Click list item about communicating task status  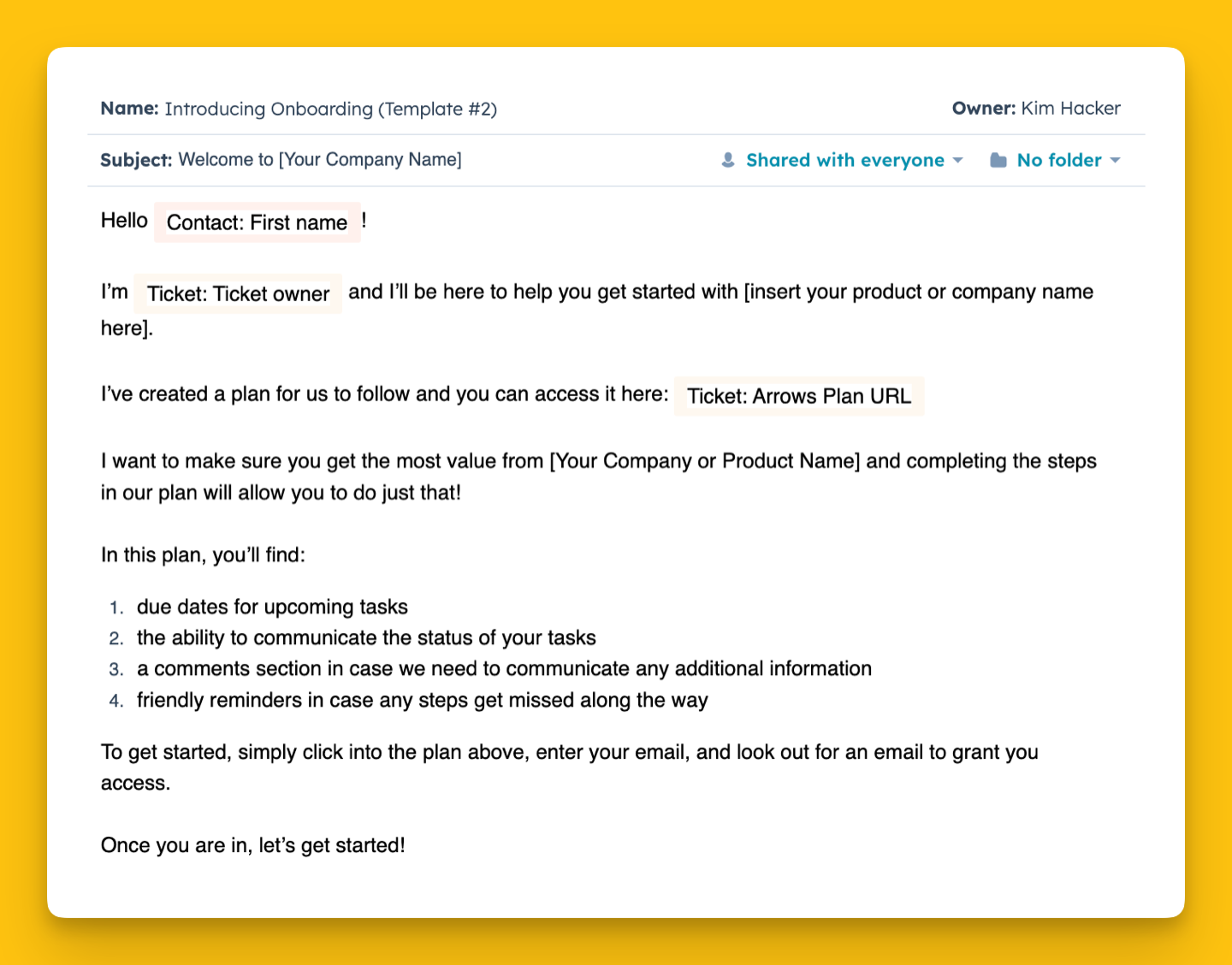(366, 637)
